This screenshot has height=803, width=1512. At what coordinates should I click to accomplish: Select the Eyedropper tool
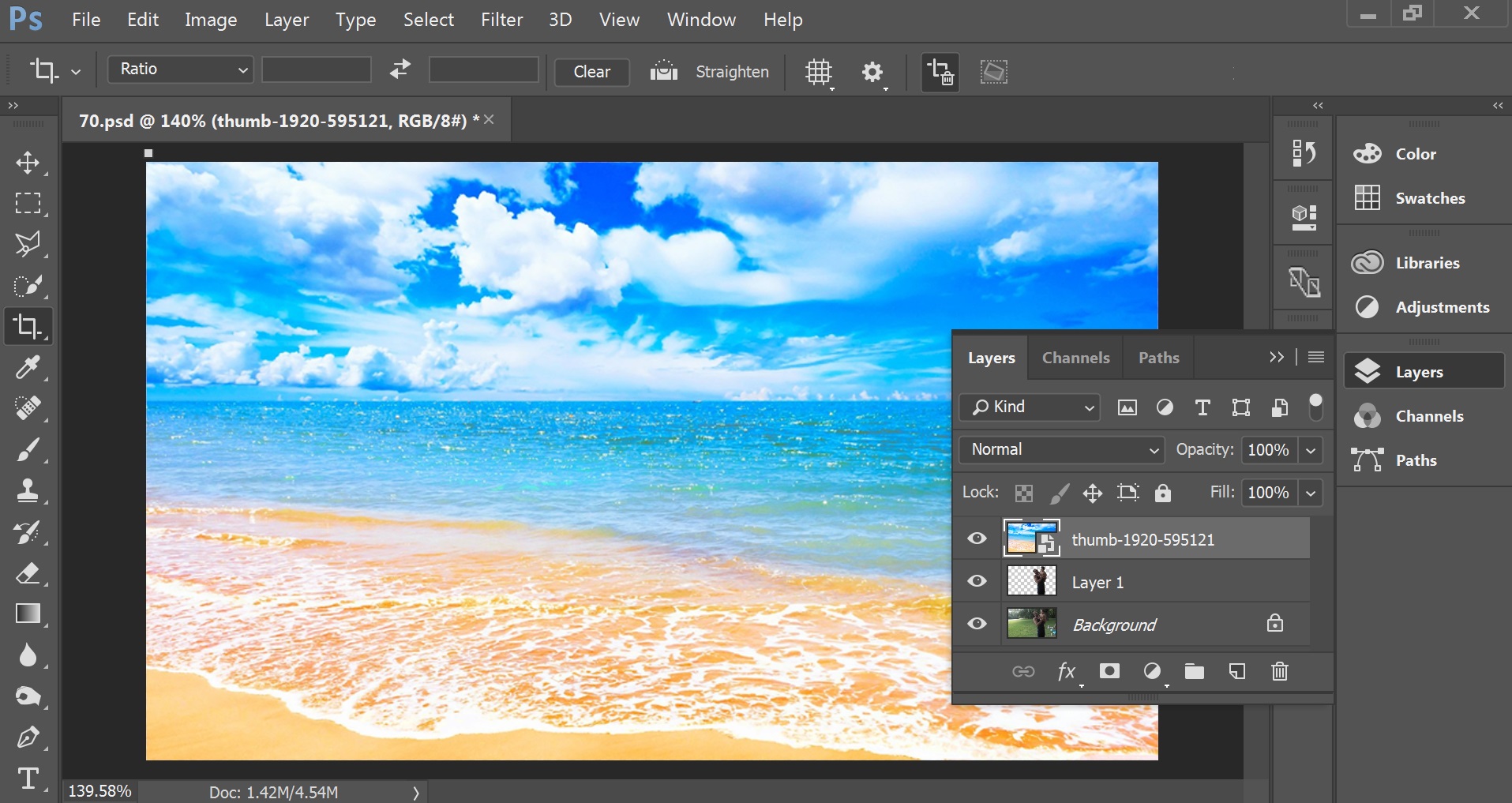point(28,367)
